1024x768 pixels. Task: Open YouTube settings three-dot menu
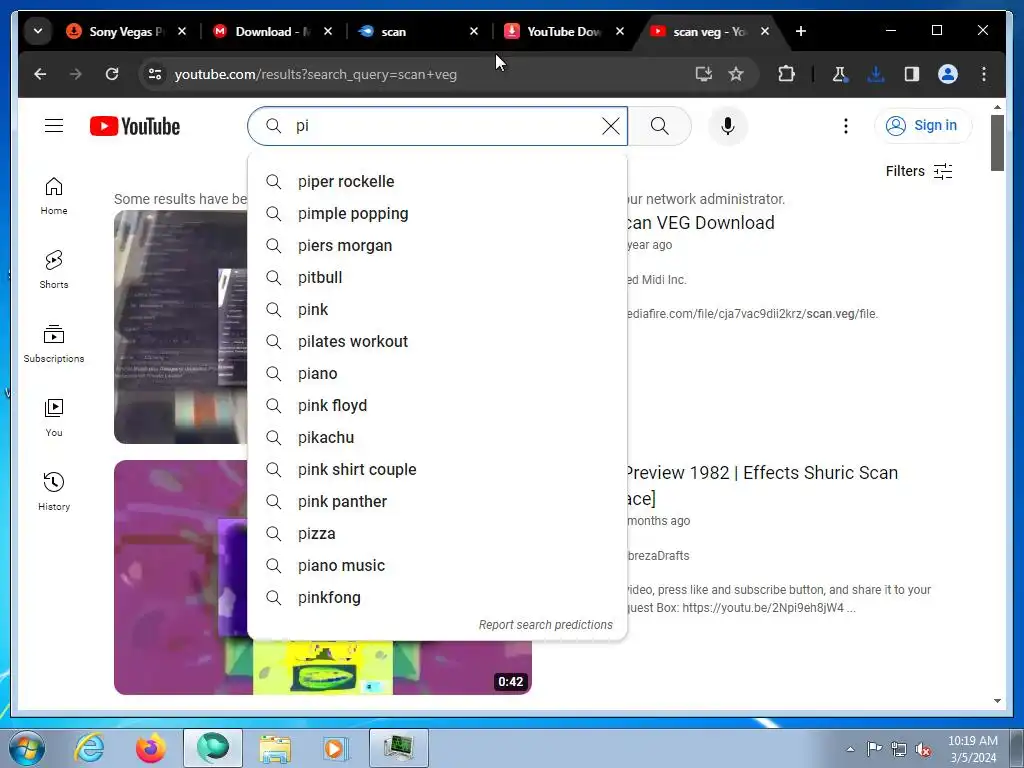pyautogui.click(x=846, y=126)
